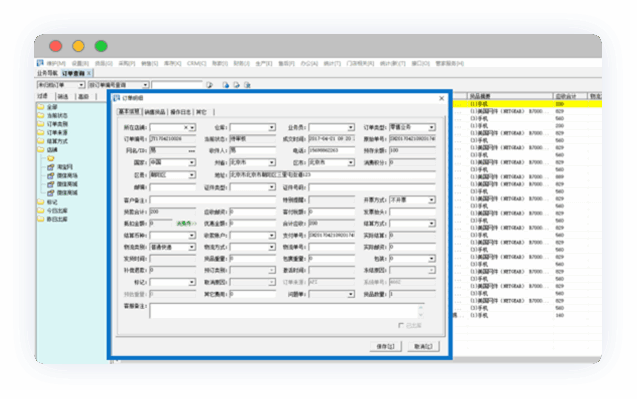Open the 问题单 dropdown
The image size is (637, 399).
coord(351,294)
